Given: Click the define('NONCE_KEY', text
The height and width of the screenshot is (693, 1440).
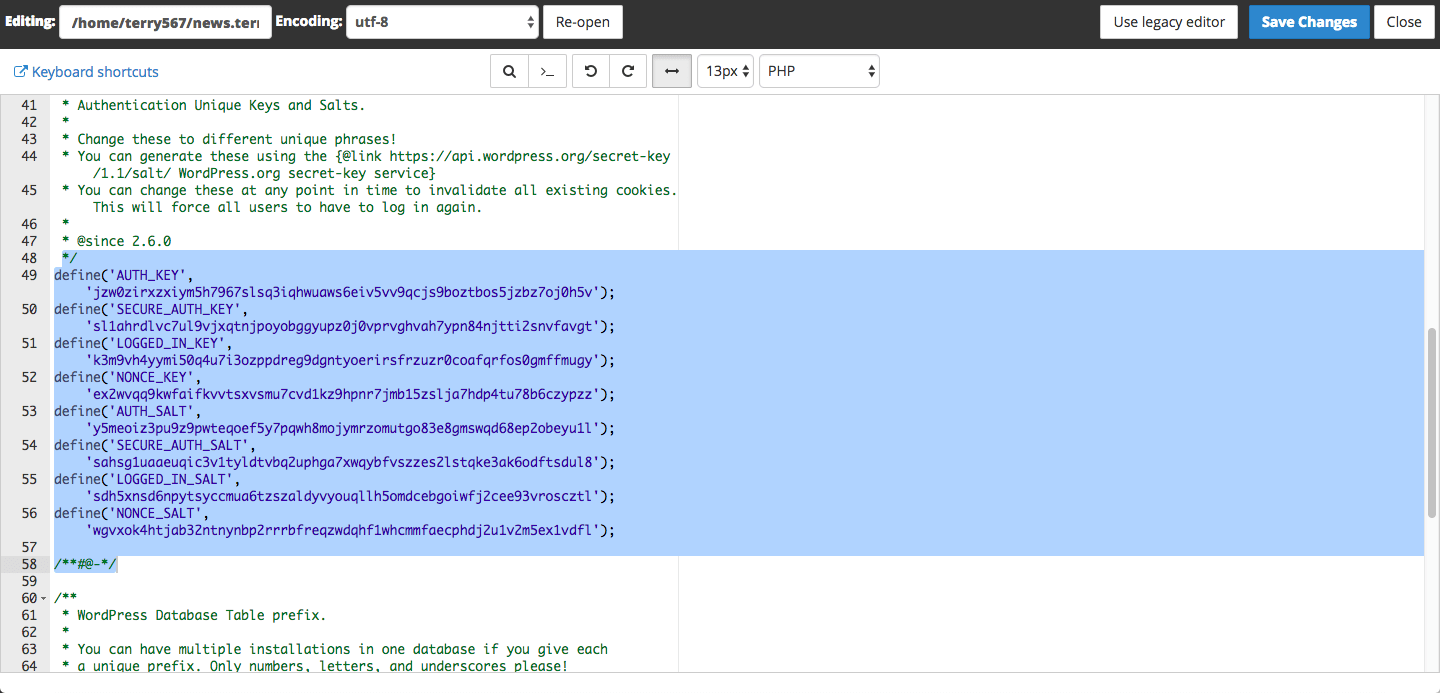Looking at the screenshot, I should tap(128, 377).
